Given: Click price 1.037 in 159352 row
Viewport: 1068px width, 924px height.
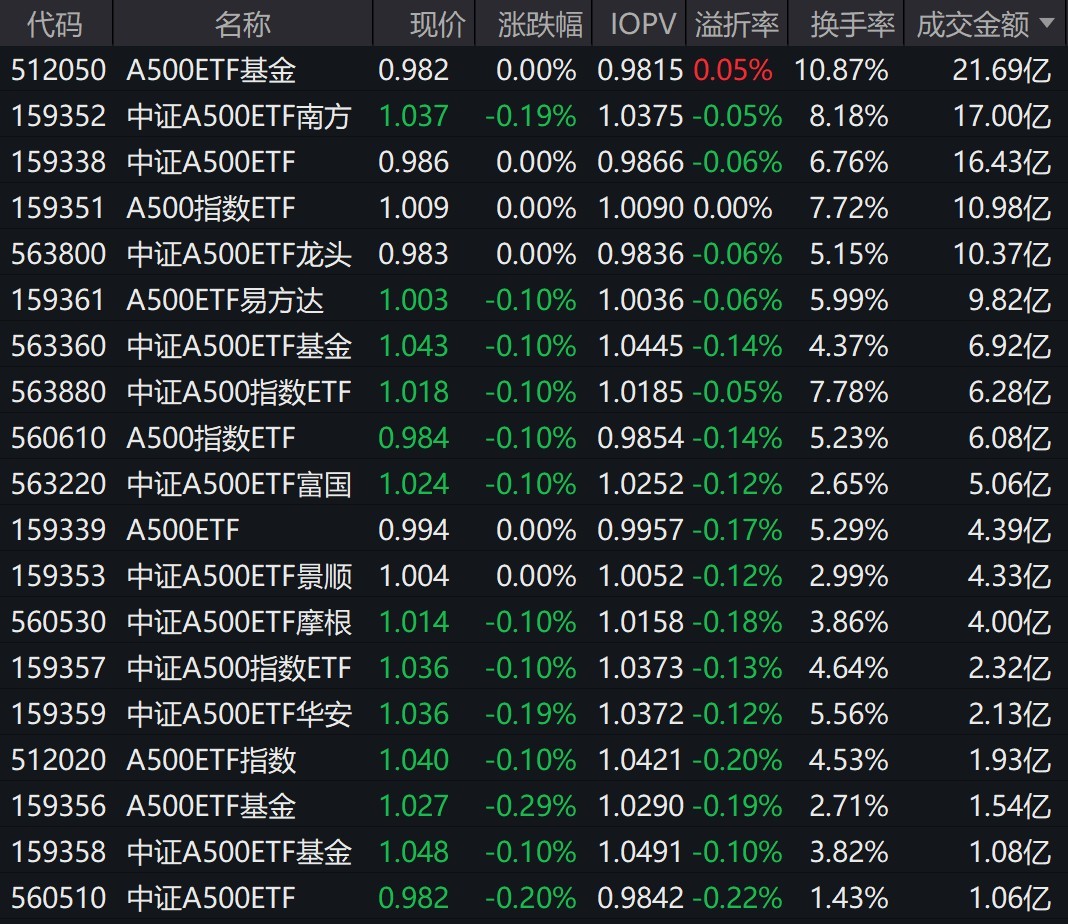Looking at the screenshot, I should point(413,116).
